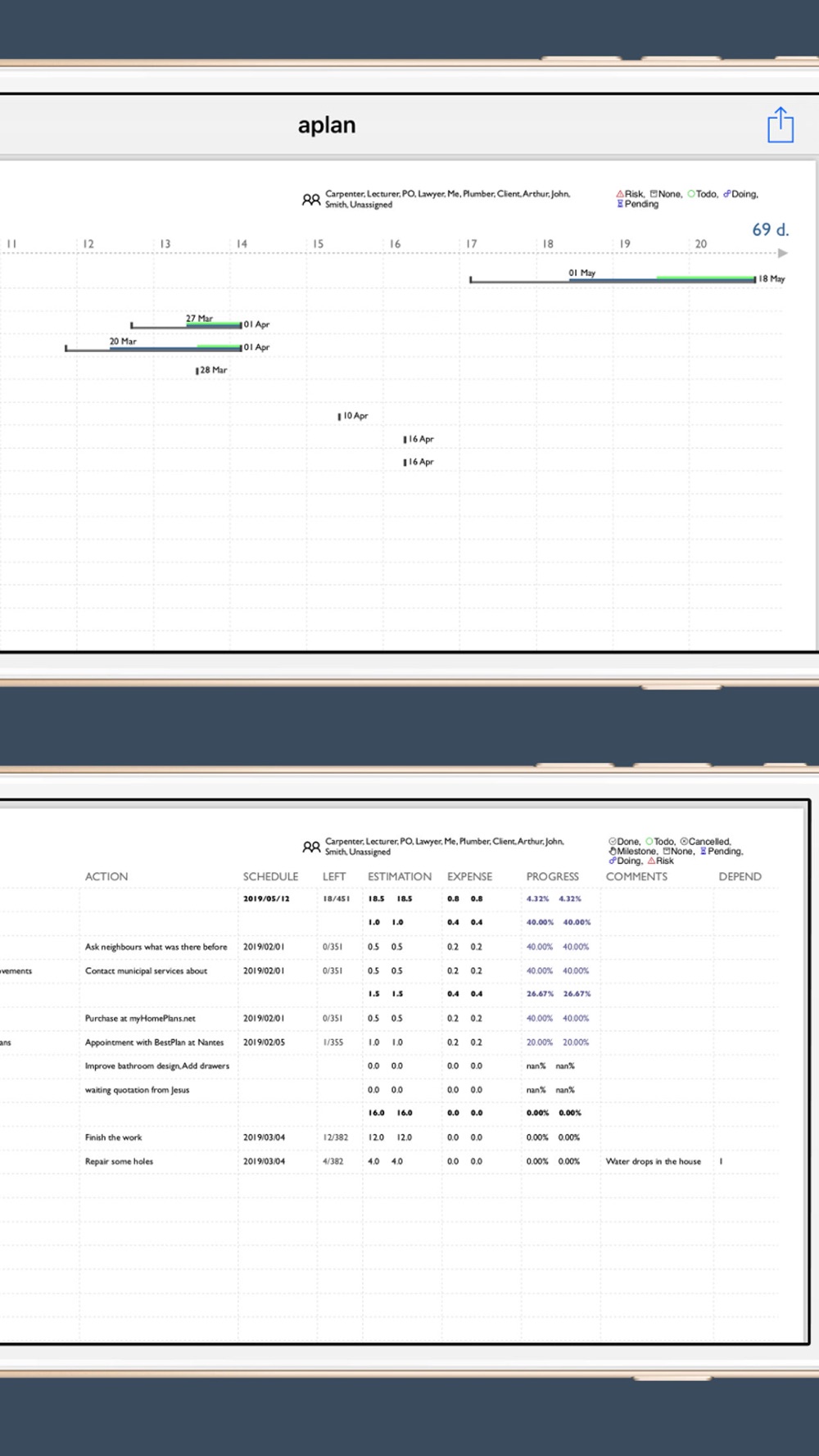Click the people icon above the Gantt chart
The width and height of the screenshot is (819, 1456).
point(311,199)
